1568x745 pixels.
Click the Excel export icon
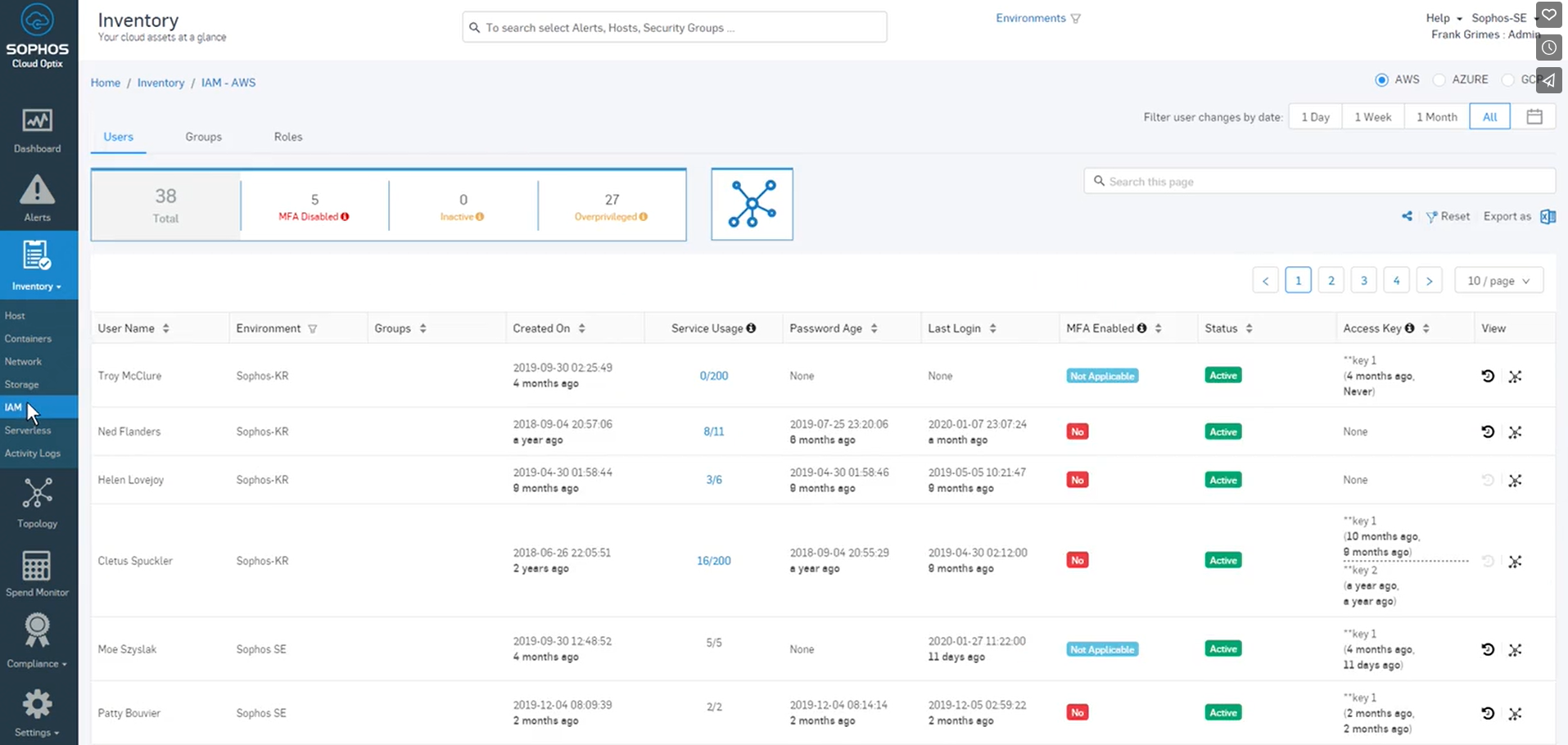(x=1548, y=216)
